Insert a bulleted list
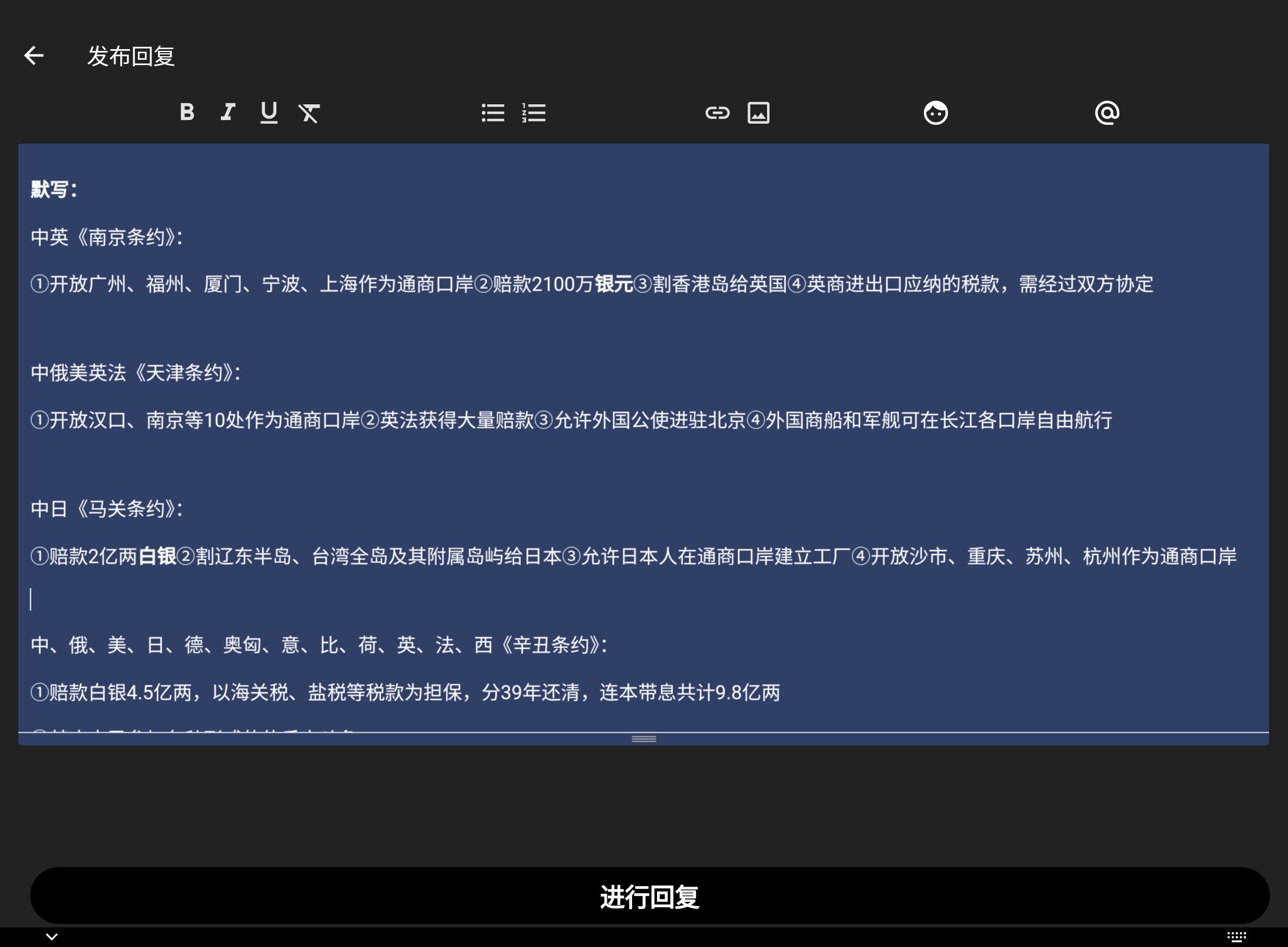This screenshot has height=947, width=1288. (x=492, y=112)
